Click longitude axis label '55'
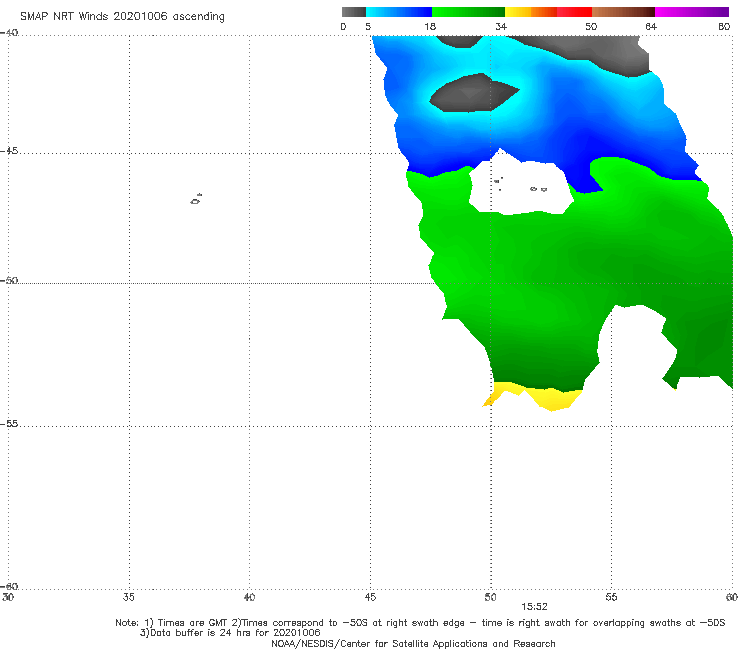 tap(611, 597)
